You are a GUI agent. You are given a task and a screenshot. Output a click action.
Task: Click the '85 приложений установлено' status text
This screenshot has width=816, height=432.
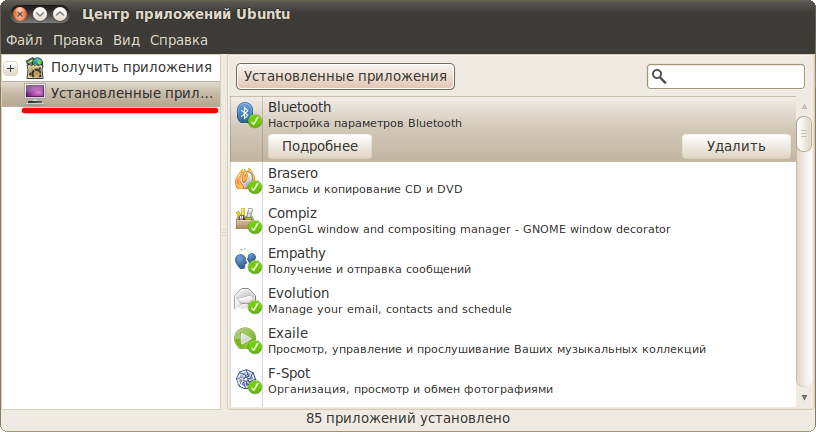click(408, 418)
